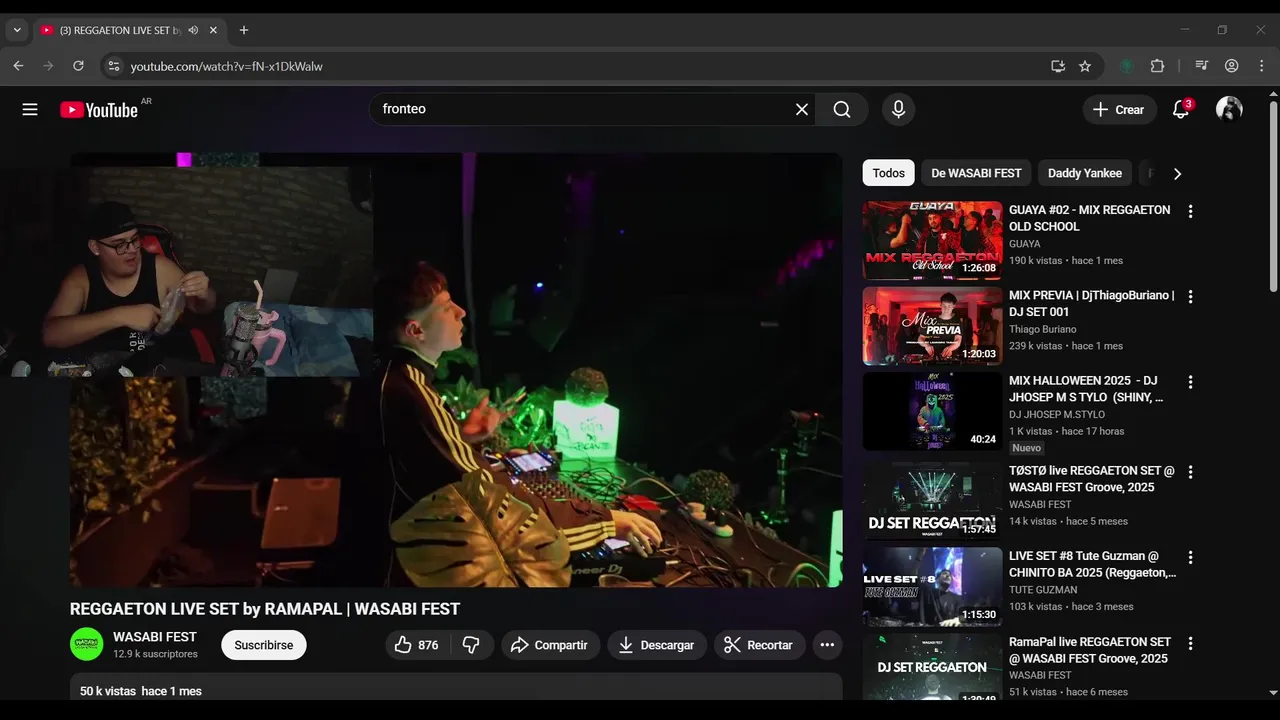The height and width of the screenshot is (720, 1280).
Task: Start voice search with microphone
Action: [898, 110]
